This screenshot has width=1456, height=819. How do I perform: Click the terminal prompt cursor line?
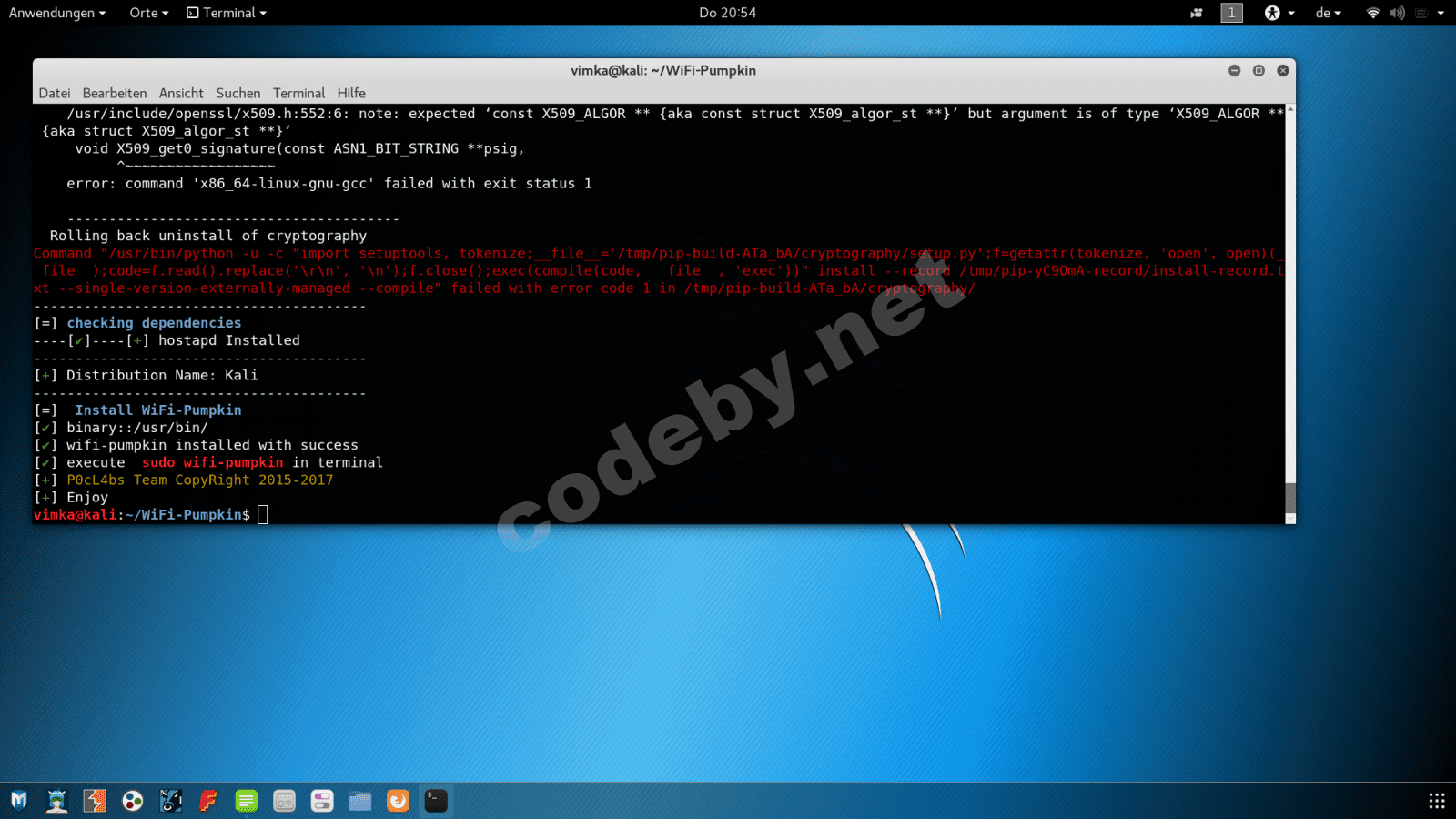pos(151,515)
